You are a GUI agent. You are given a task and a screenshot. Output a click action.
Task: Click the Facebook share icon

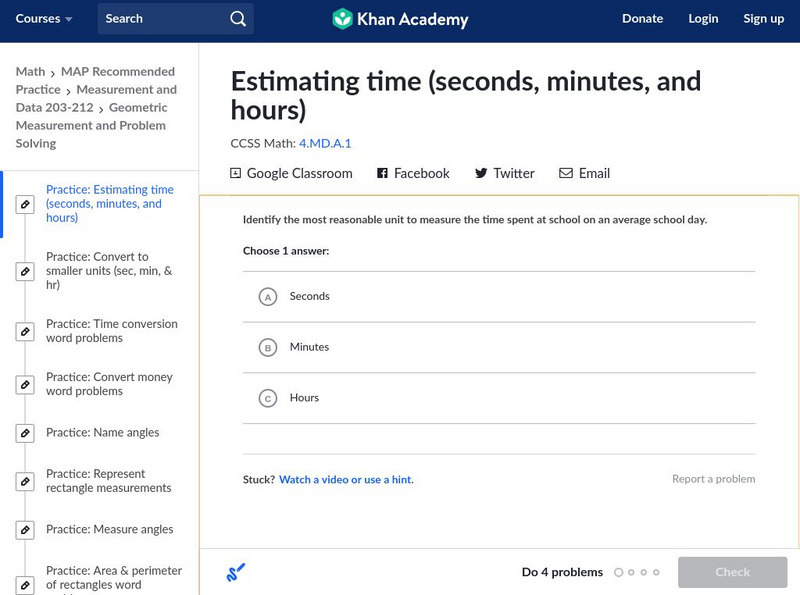pos(382,173)
